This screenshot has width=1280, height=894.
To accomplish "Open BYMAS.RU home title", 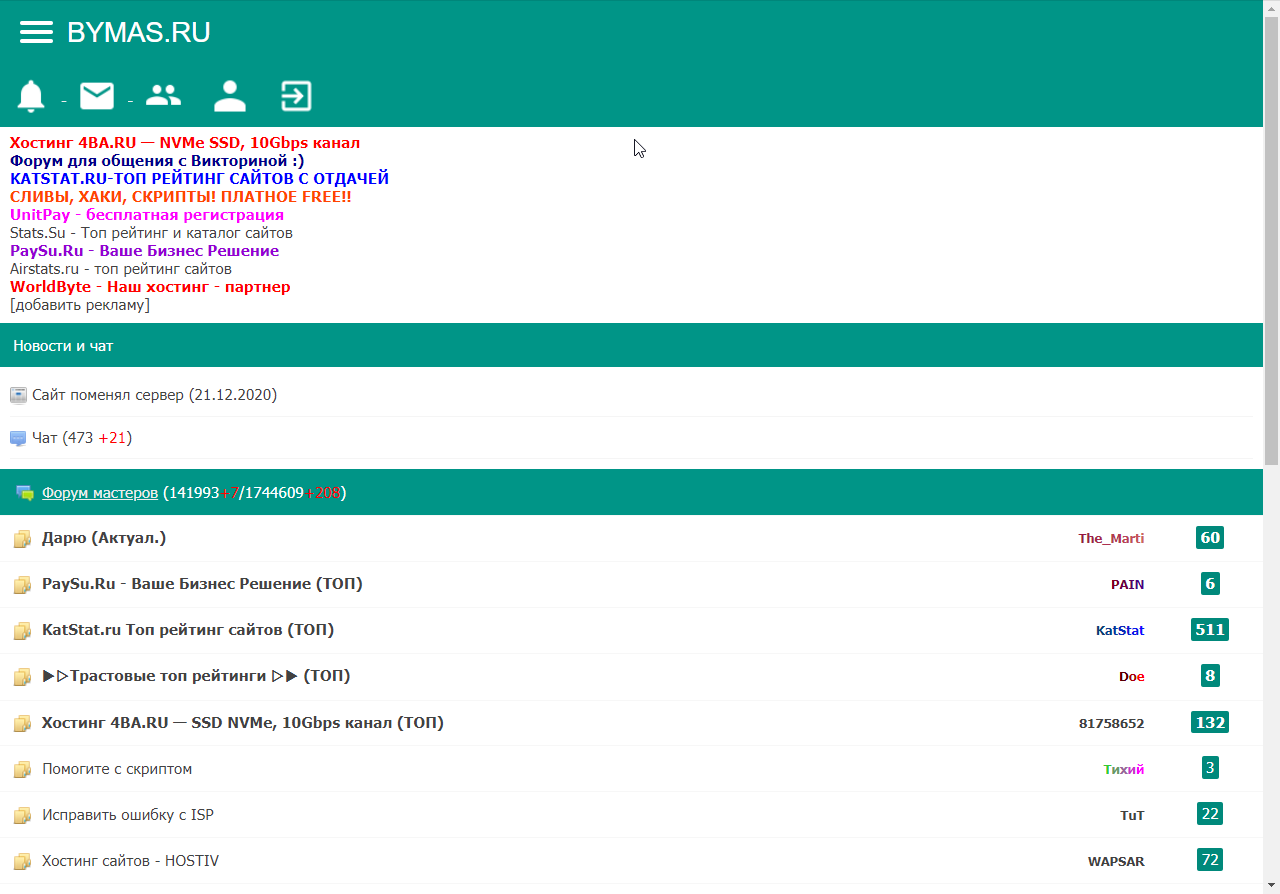I will click(138, 32).
